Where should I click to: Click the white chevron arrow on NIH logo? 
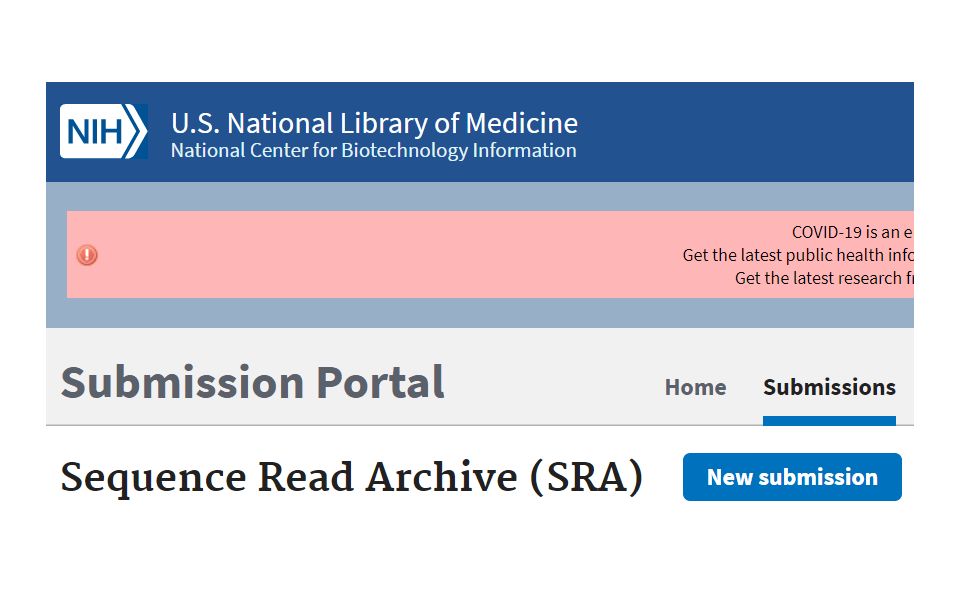click(136, 132)
